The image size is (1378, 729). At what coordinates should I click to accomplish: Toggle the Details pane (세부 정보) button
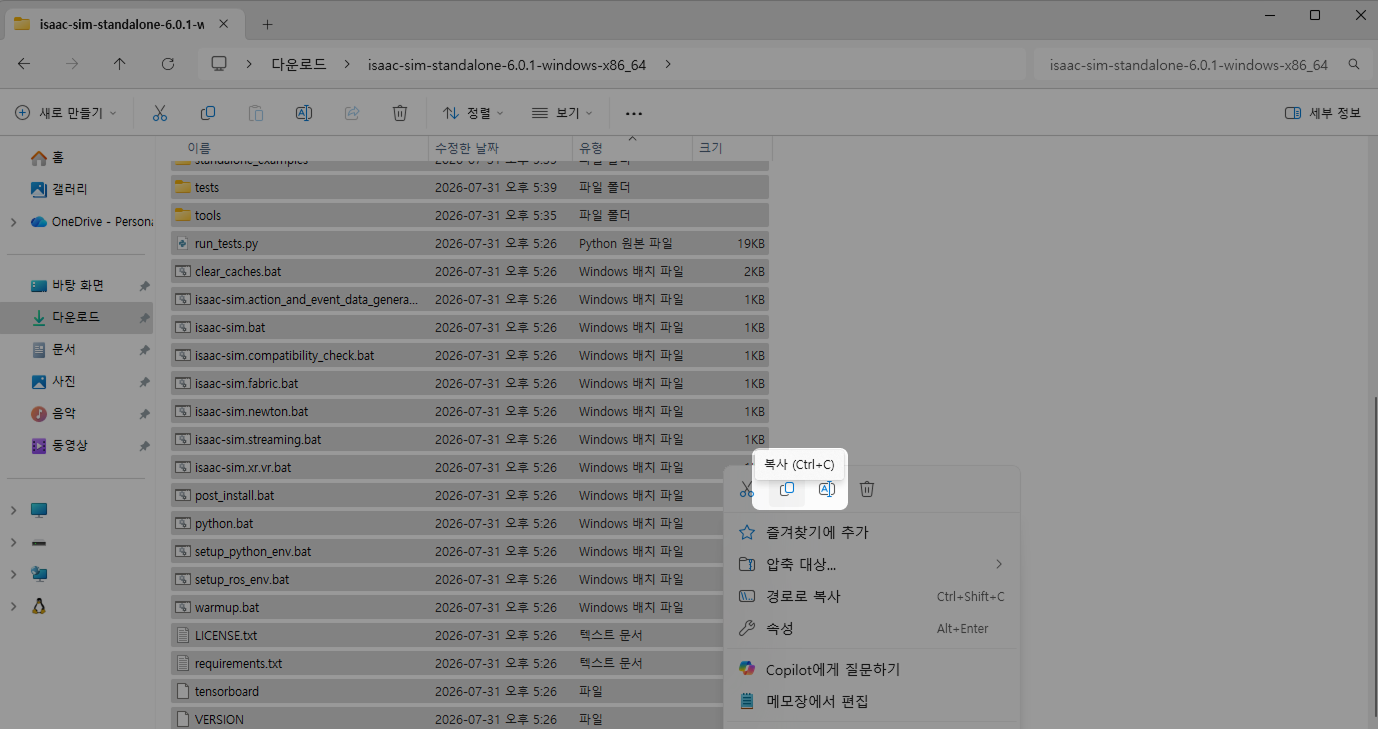click(1322, 113)
